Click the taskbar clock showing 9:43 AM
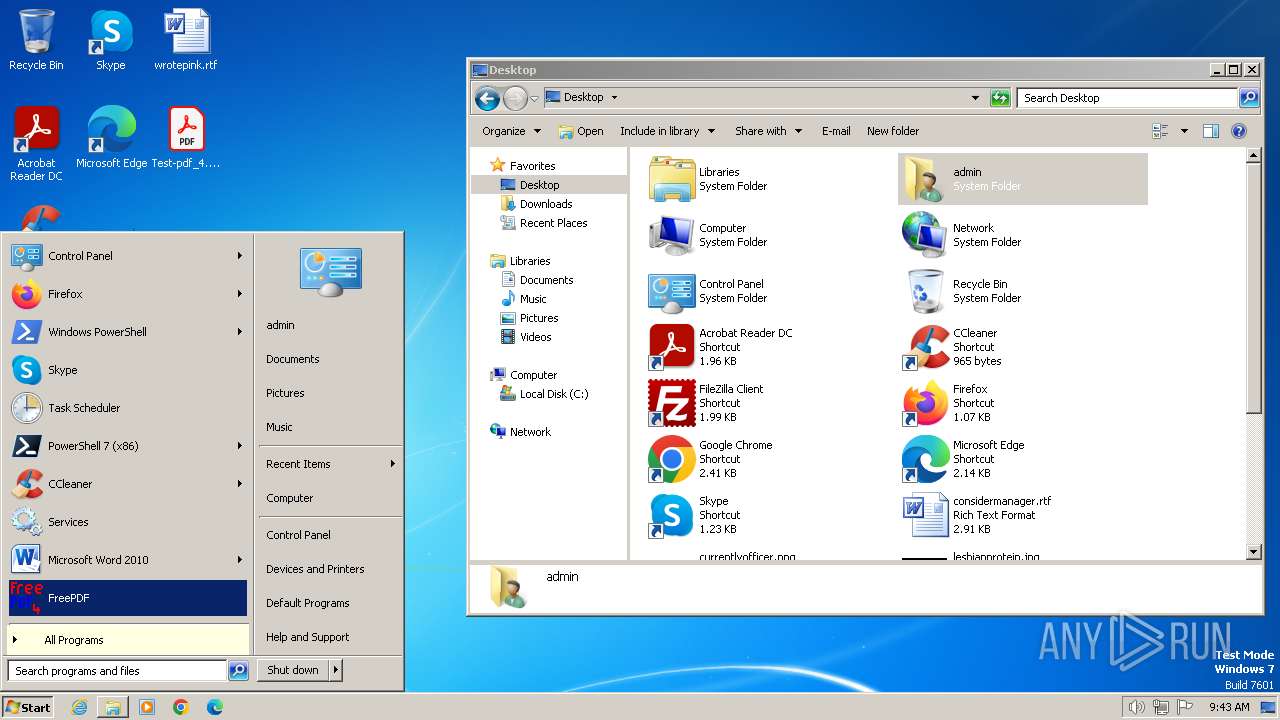Image resolution: width=1280 pixels, height=720 pixels. point(1229,707)
